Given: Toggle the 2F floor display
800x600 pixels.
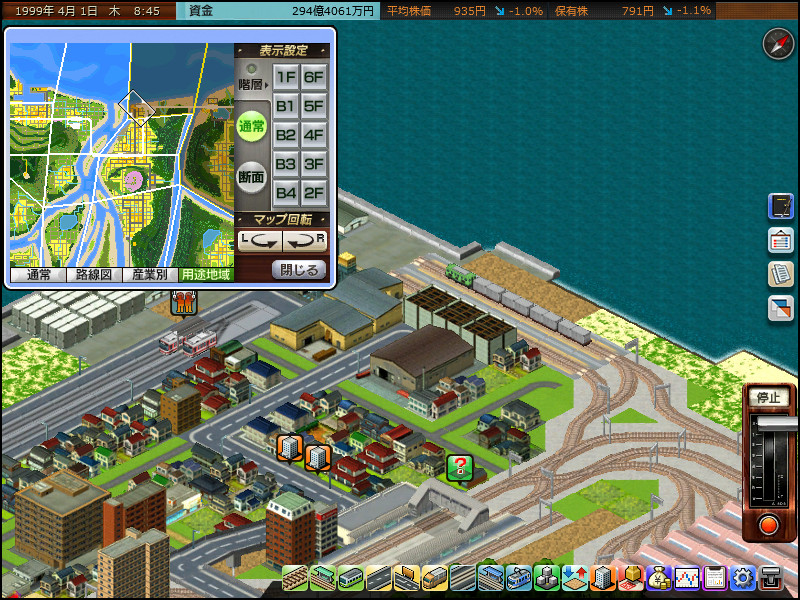Looking at the screenshot, I should point(314,193).
